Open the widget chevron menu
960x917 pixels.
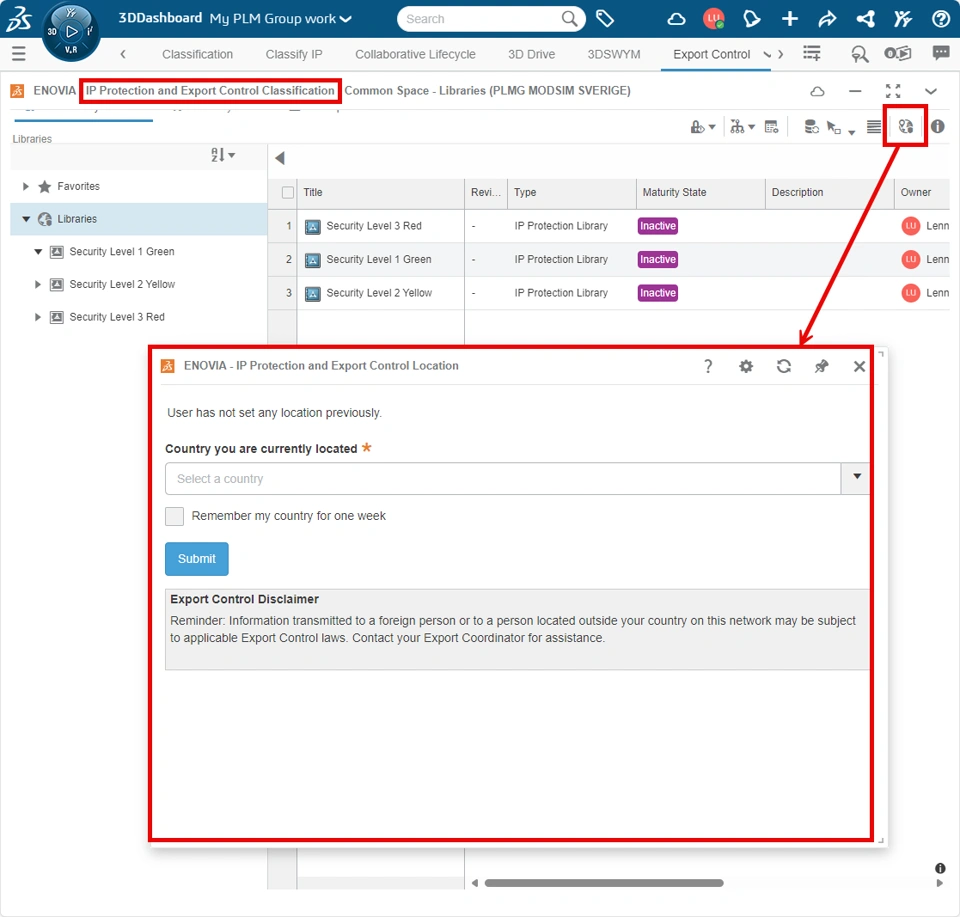pyautogui.click(x=931, y=91)
